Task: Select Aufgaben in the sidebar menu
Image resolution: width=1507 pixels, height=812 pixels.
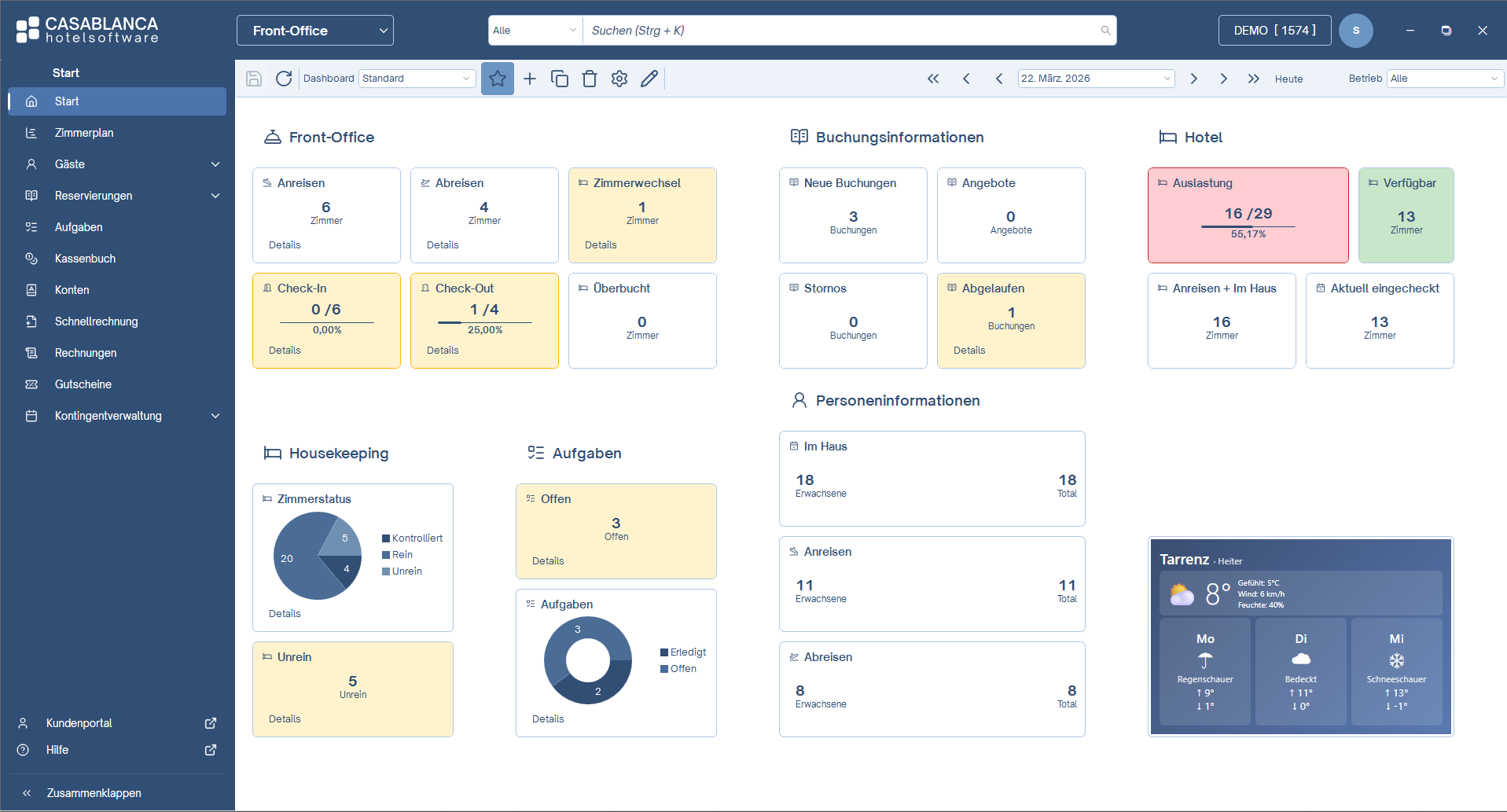Action: (78, 226)
